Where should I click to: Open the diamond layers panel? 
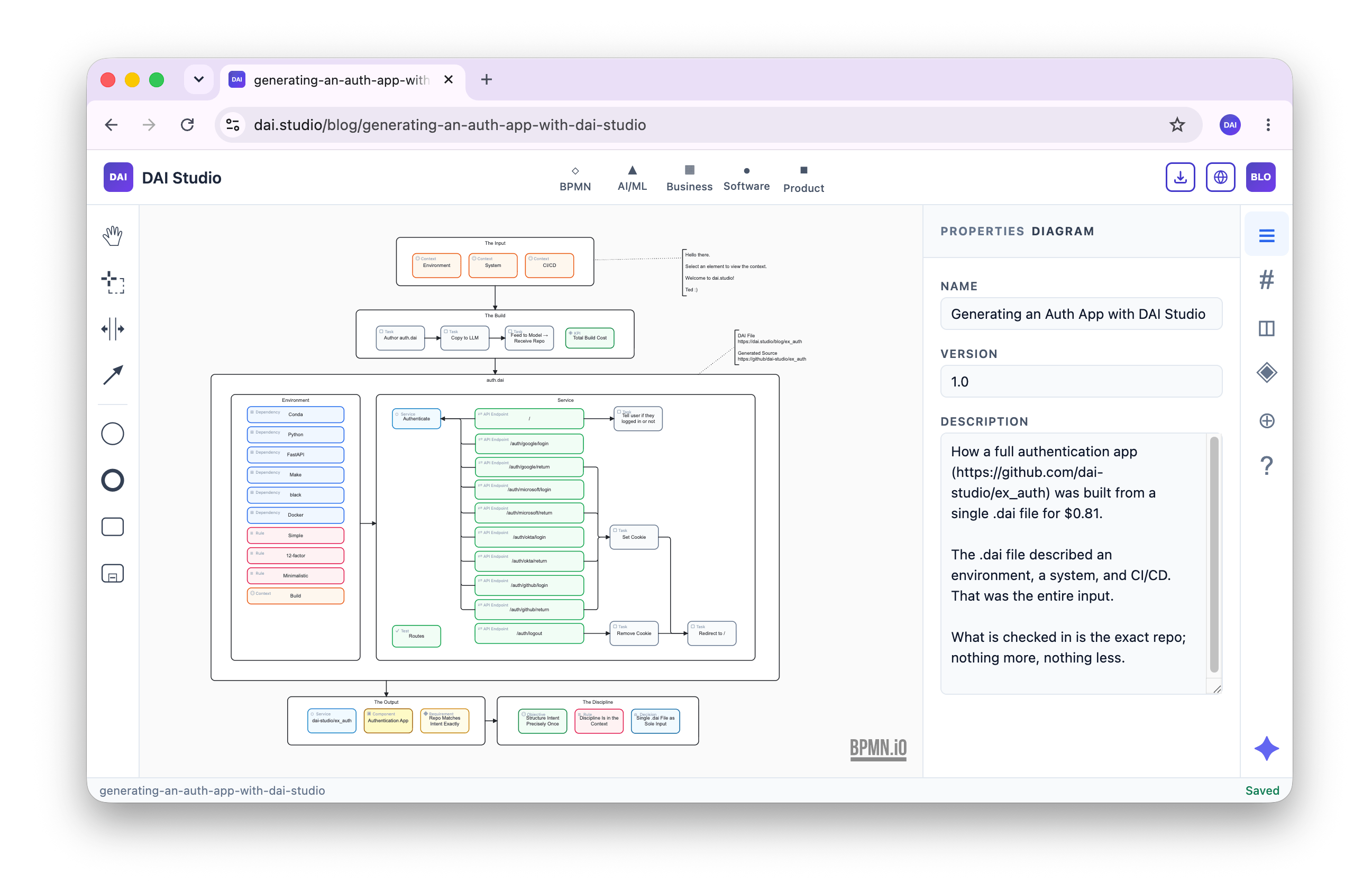(1266, 373)
